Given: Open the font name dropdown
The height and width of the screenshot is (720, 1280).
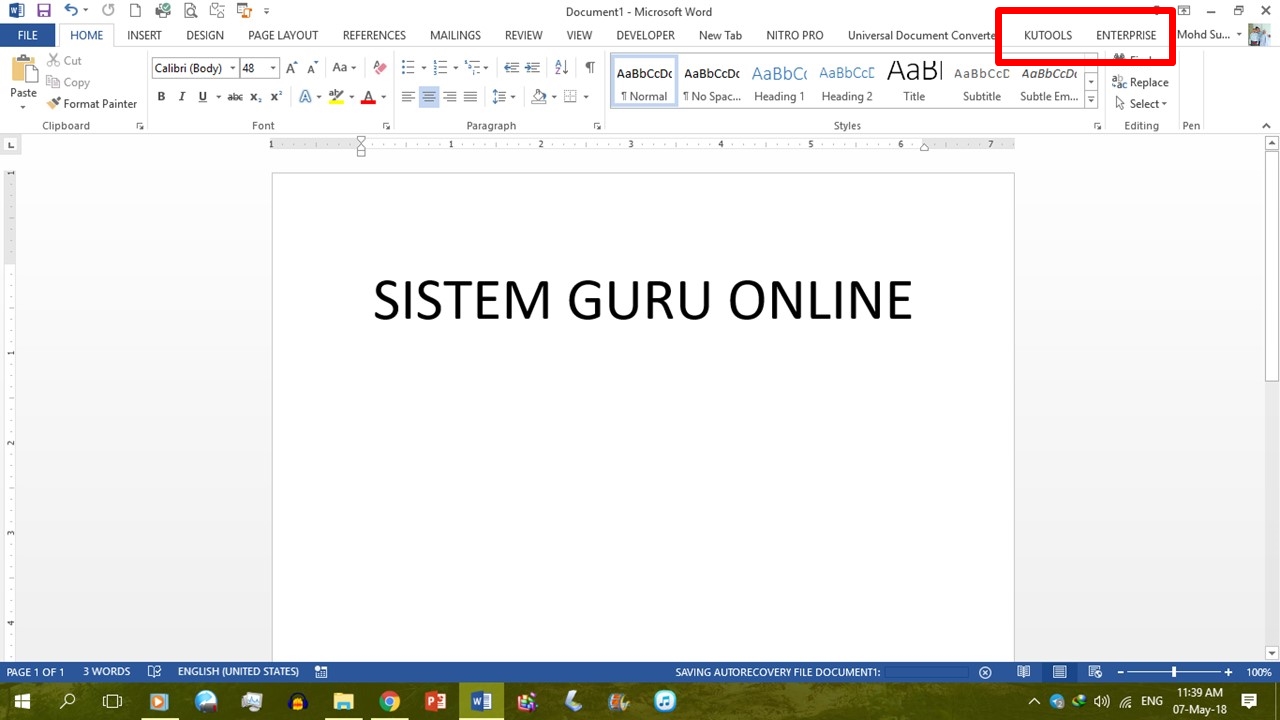Looking at the screenshot, I should coord(233,68).
